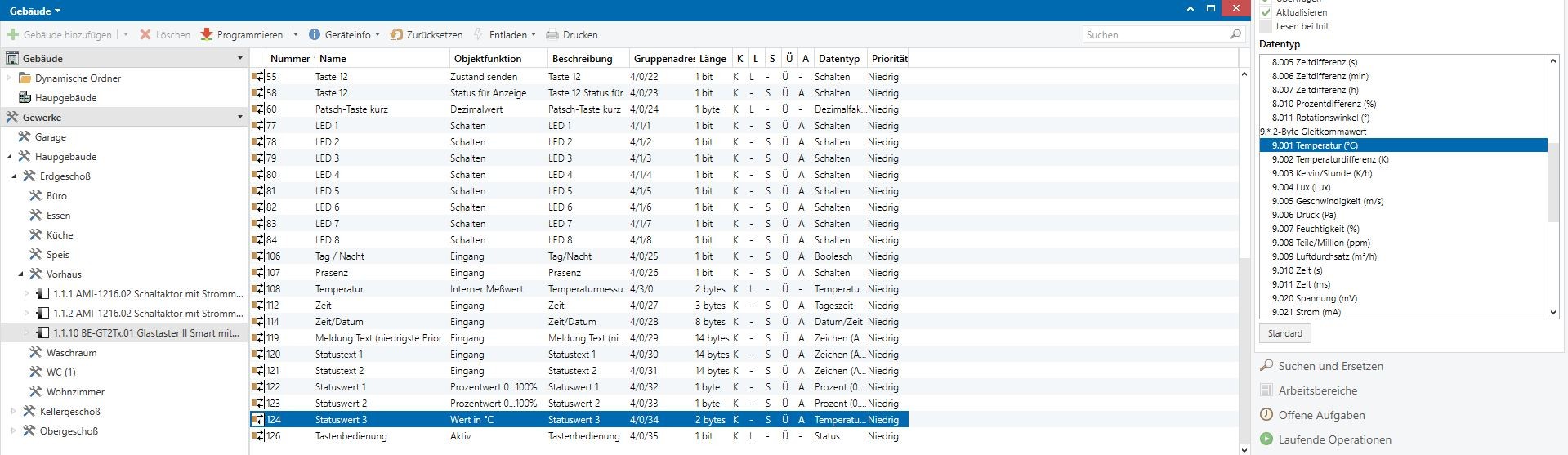Click the object icon of row 112 Zeit
The image size is (1568, 455).
[257, 306]
